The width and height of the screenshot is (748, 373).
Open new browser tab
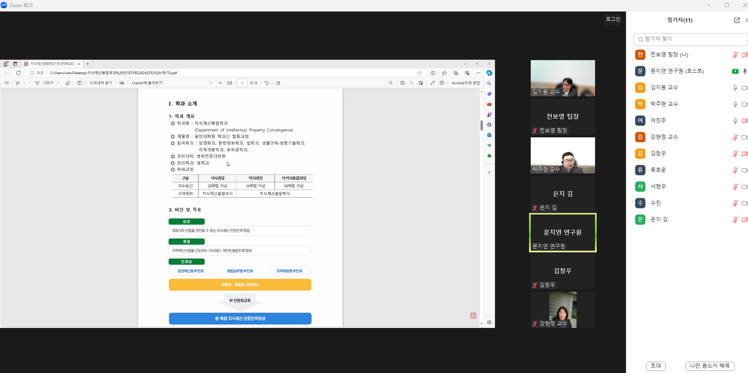87,63
